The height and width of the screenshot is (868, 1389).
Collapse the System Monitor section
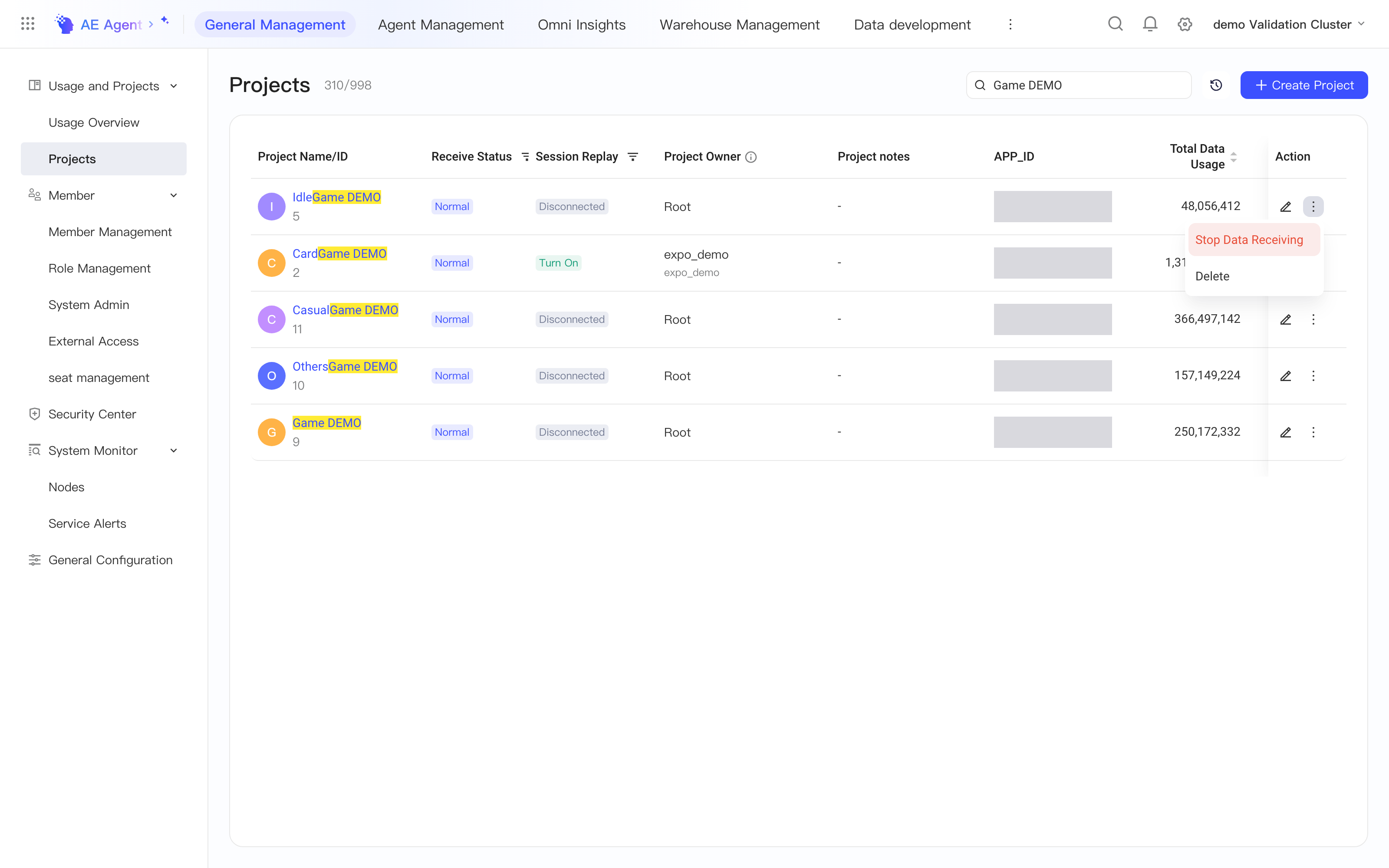(173, 450)
